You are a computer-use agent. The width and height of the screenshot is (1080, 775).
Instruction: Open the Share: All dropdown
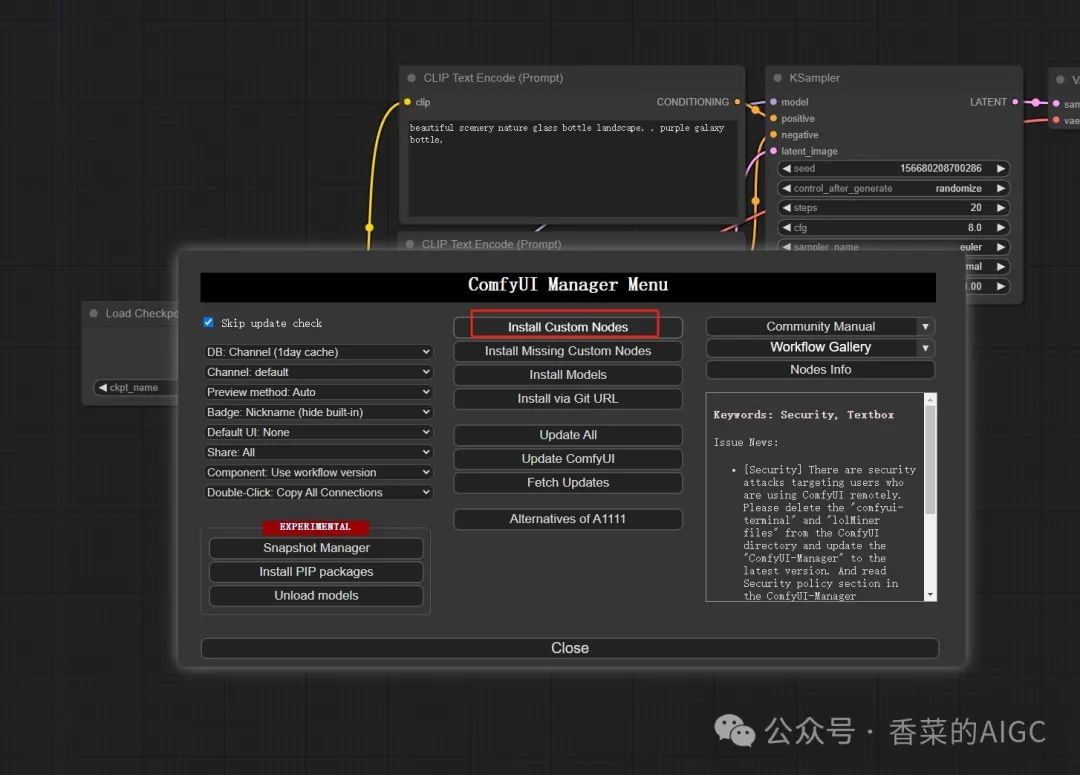318,452
